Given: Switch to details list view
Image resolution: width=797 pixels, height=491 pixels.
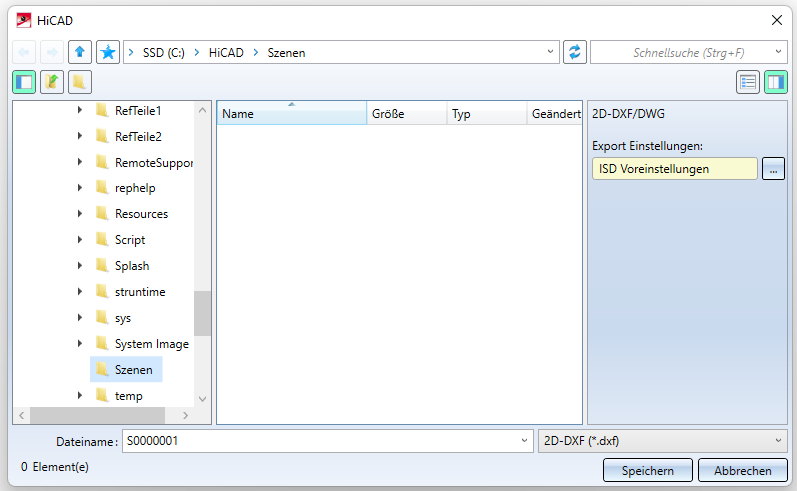Looking at the screenshot, I should (748, 82).
